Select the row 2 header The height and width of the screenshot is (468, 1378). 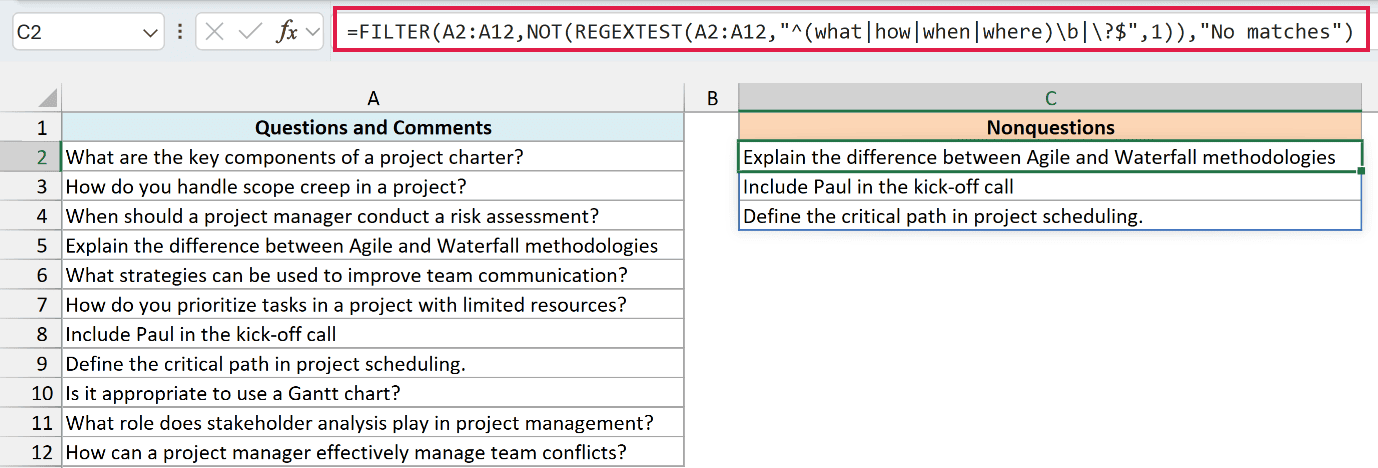(31, 157)
